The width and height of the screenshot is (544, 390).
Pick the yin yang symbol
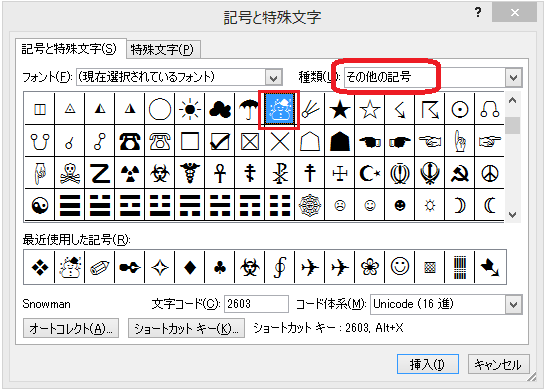point(40,205)
